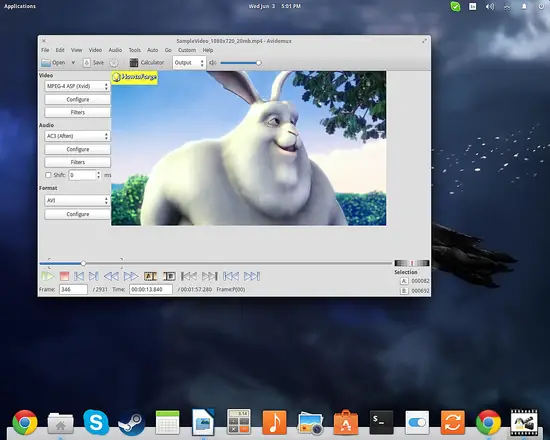Screen dimensions: 550x440
Task: Open the Tools menu
Action: [134, 50]
